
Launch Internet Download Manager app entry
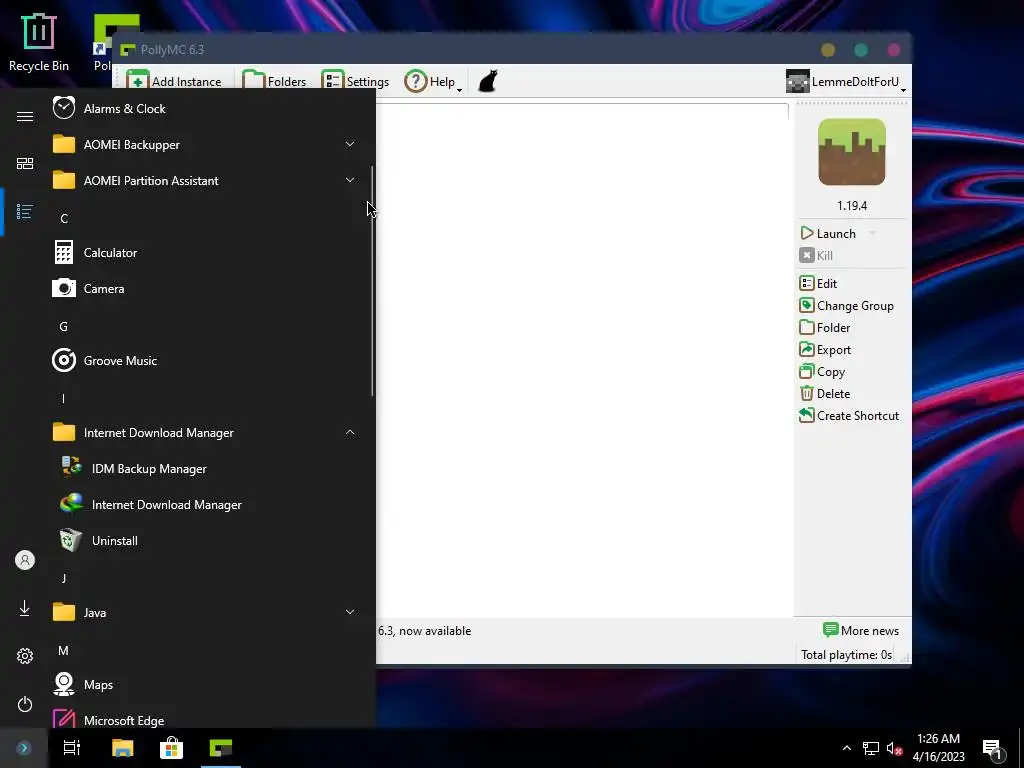[x=206, y=504]
